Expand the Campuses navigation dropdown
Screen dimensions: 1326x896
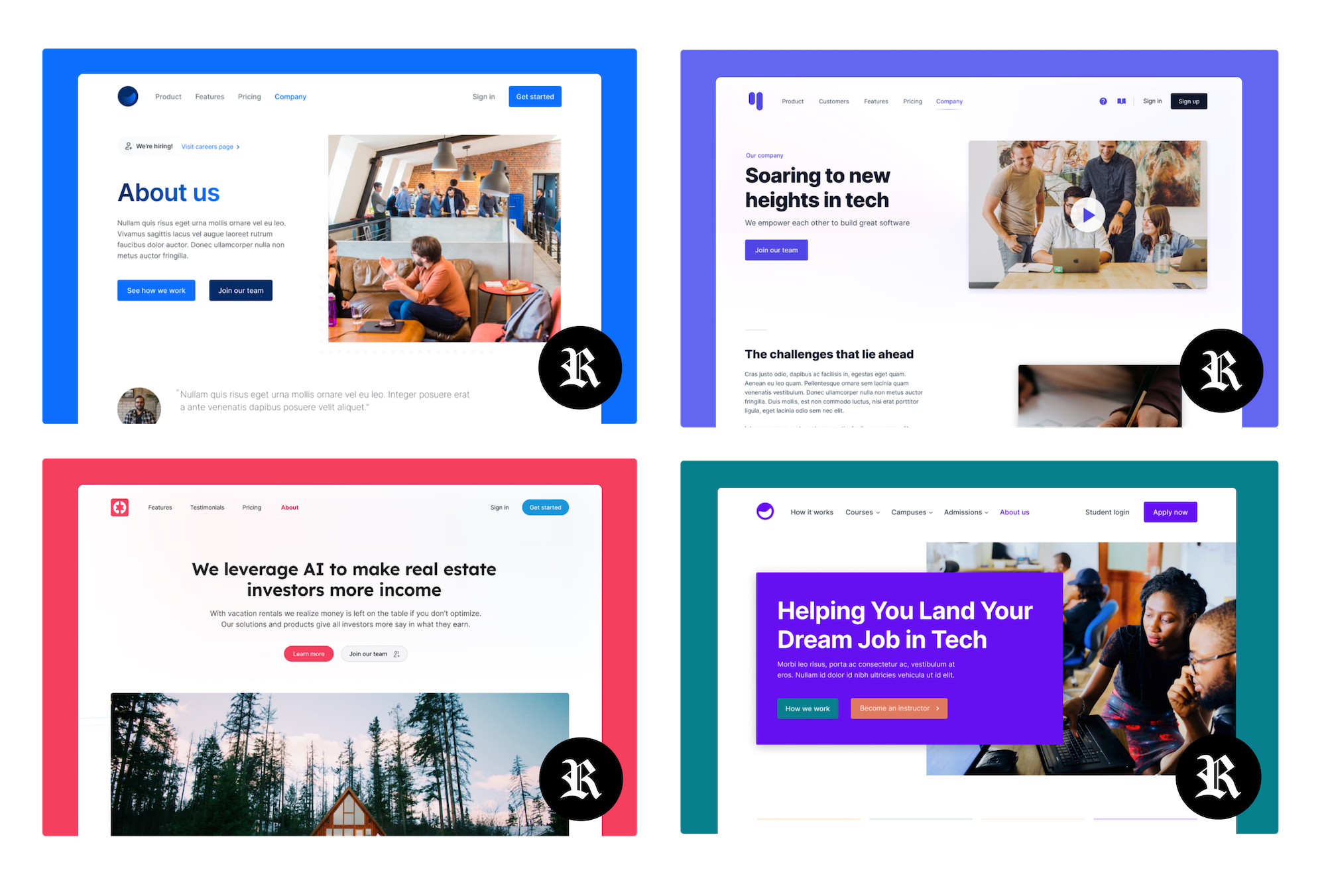[909, 511]
